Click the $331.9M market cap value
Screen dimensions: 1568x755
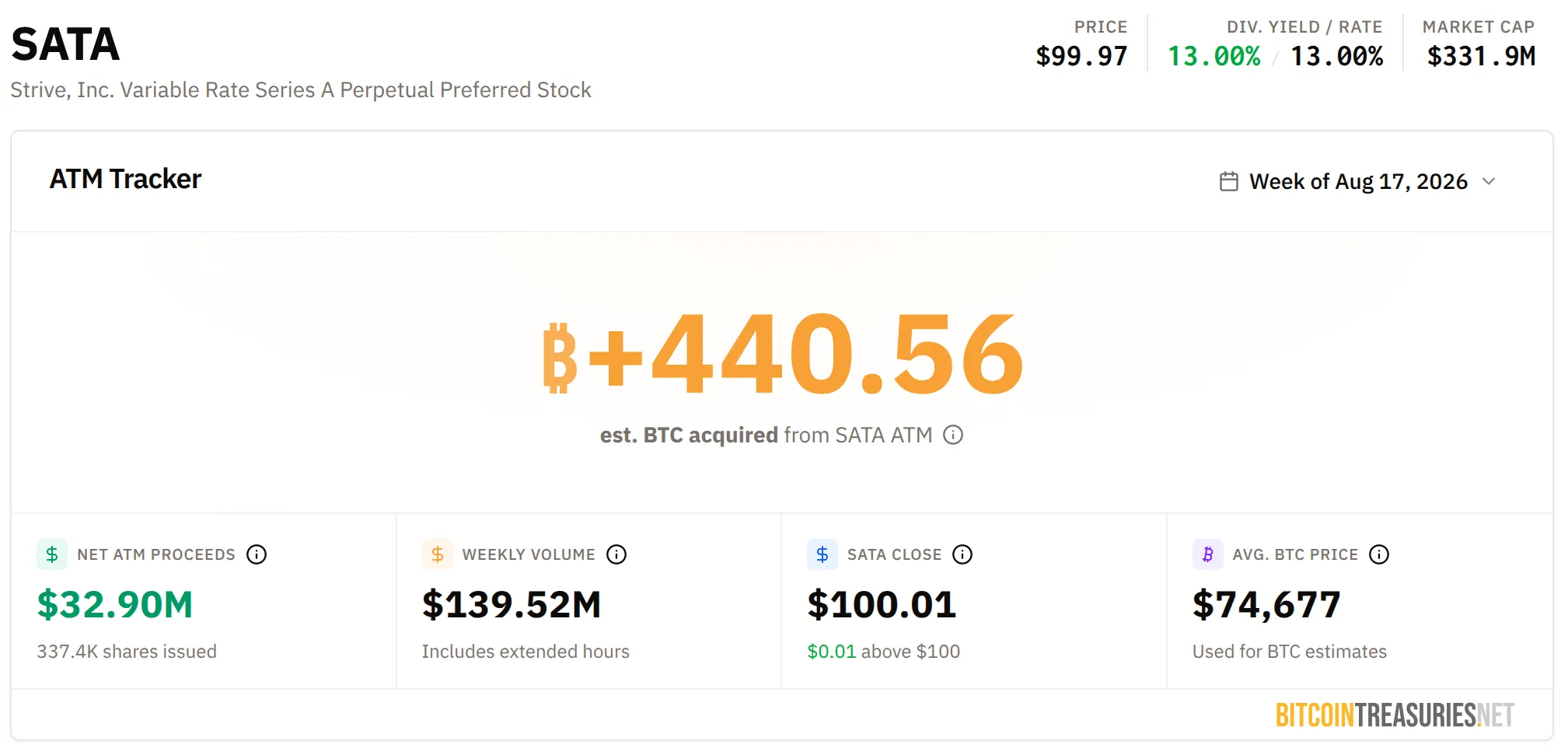pos(1481,56)
